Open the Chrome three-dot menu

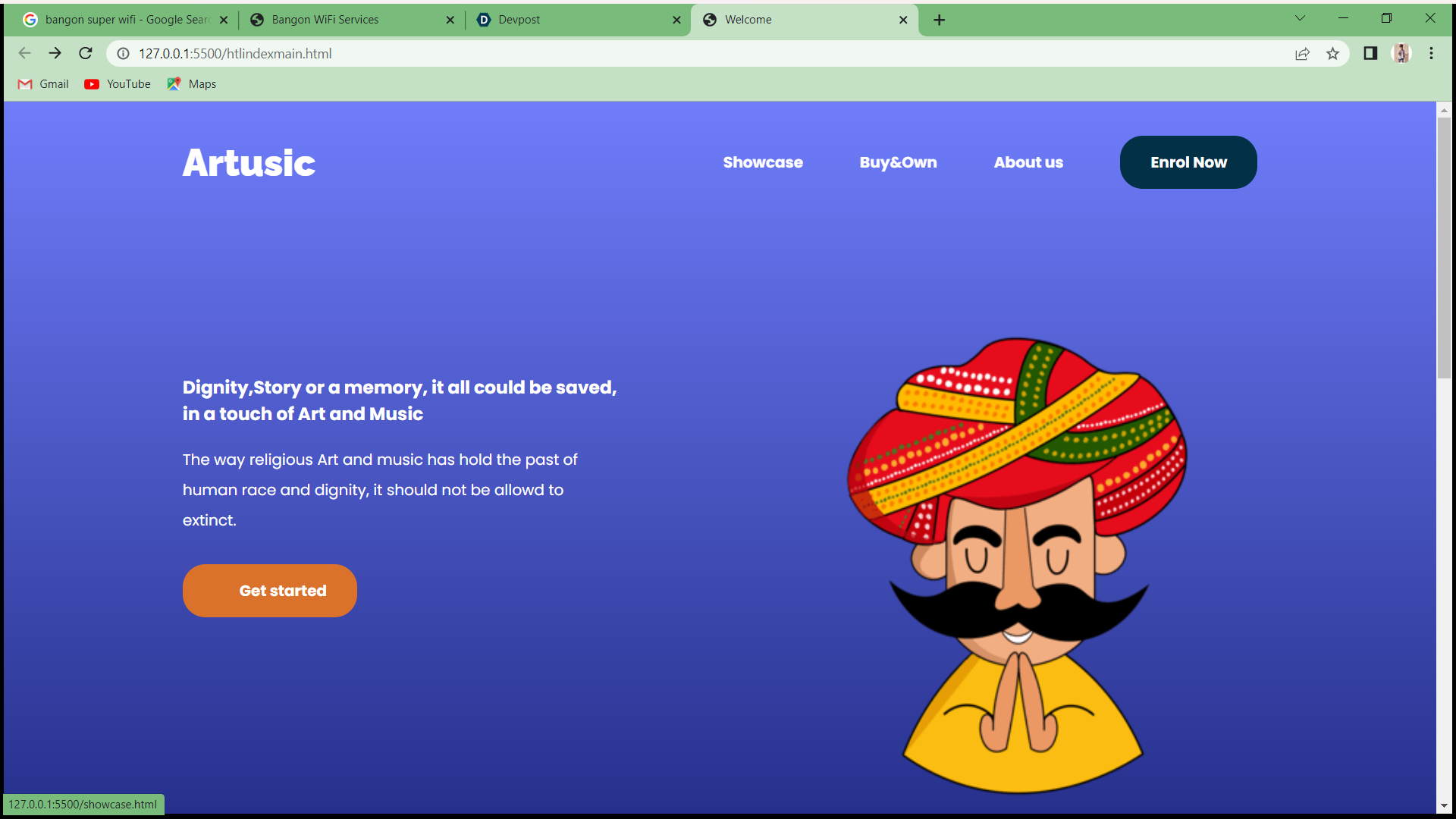pos(1431,53)
